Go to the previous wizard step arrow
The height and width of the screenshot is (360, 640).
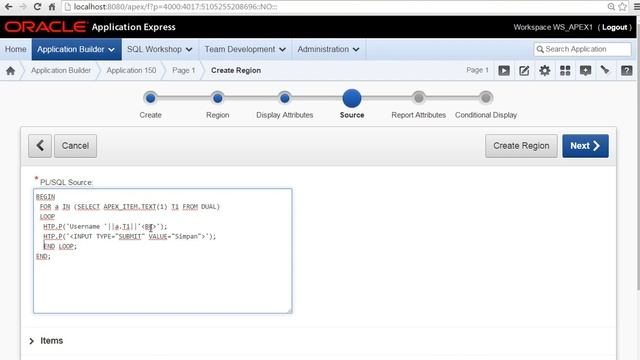coord(40,146)
